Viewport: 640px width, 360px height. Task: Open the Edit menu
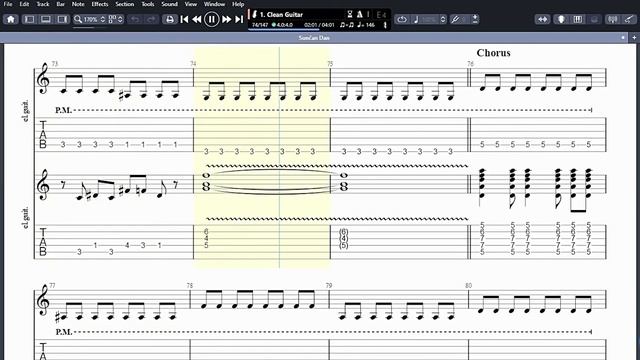coord(24,4)
